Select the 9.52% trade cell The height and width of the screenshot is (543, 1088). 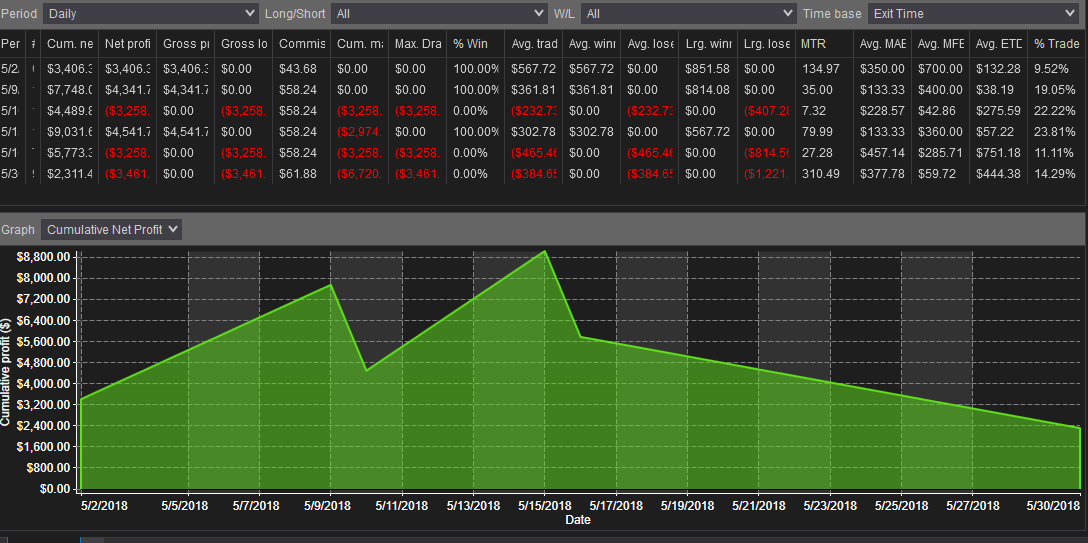1057,69
